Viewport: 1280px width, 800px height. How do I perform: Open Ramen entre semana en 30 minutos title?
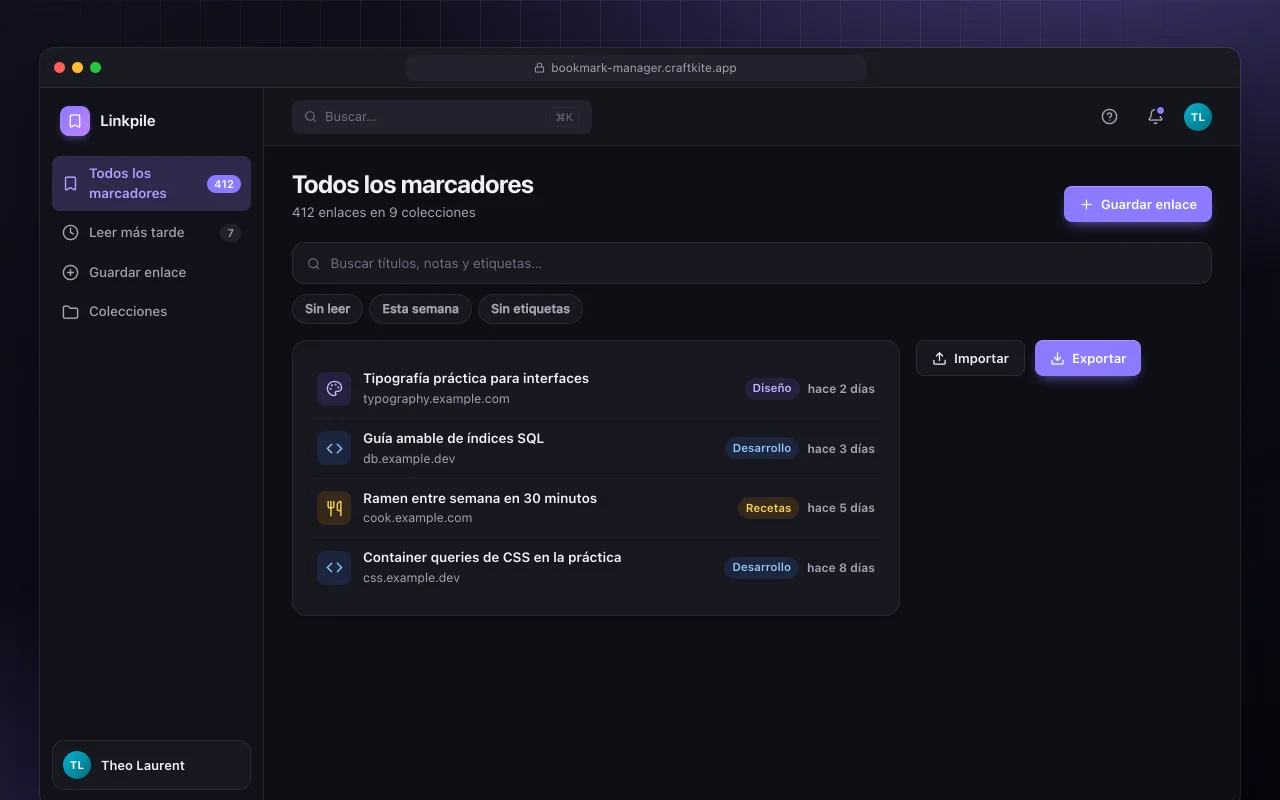(480, 498)
